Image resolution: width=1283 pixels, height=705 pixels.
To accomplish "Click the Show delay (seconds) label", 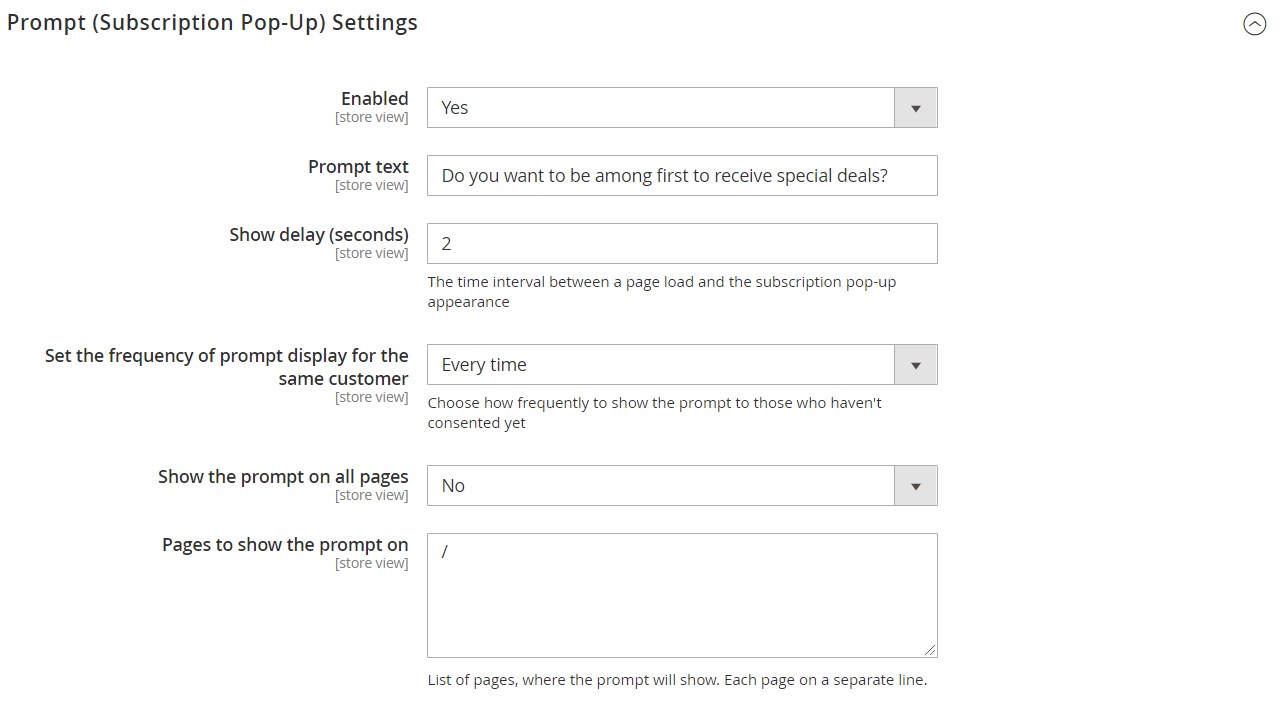I will (x=319, y=234).
